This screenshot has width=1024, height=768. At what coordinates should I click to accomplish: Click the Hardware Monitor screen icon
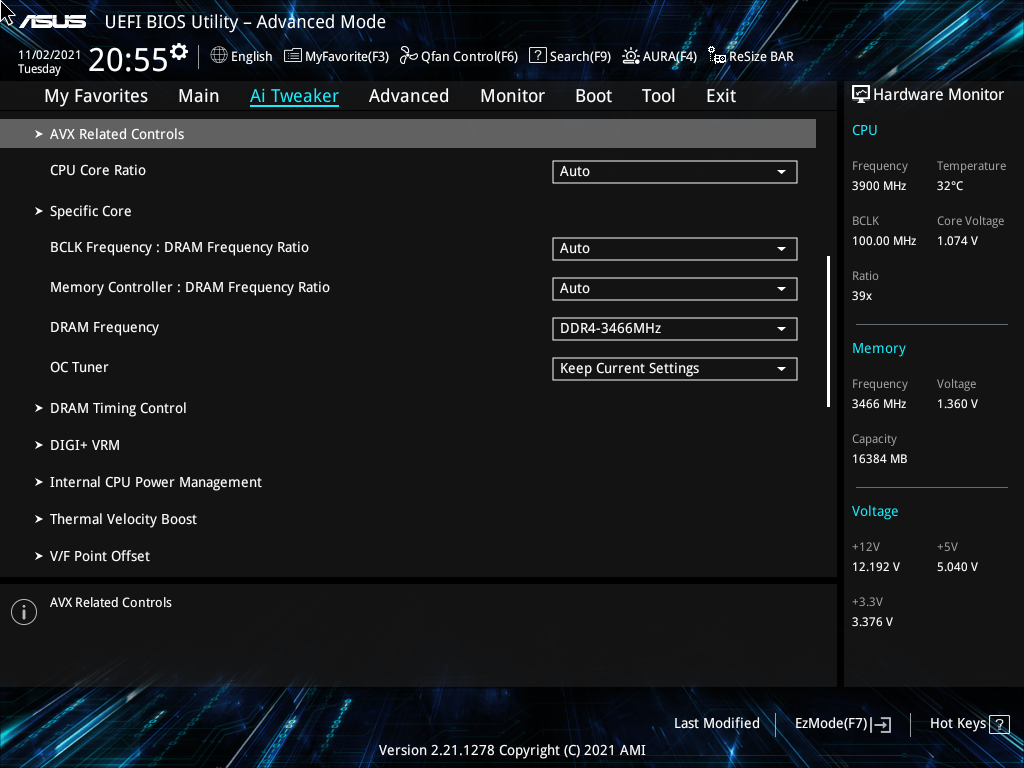861,95
